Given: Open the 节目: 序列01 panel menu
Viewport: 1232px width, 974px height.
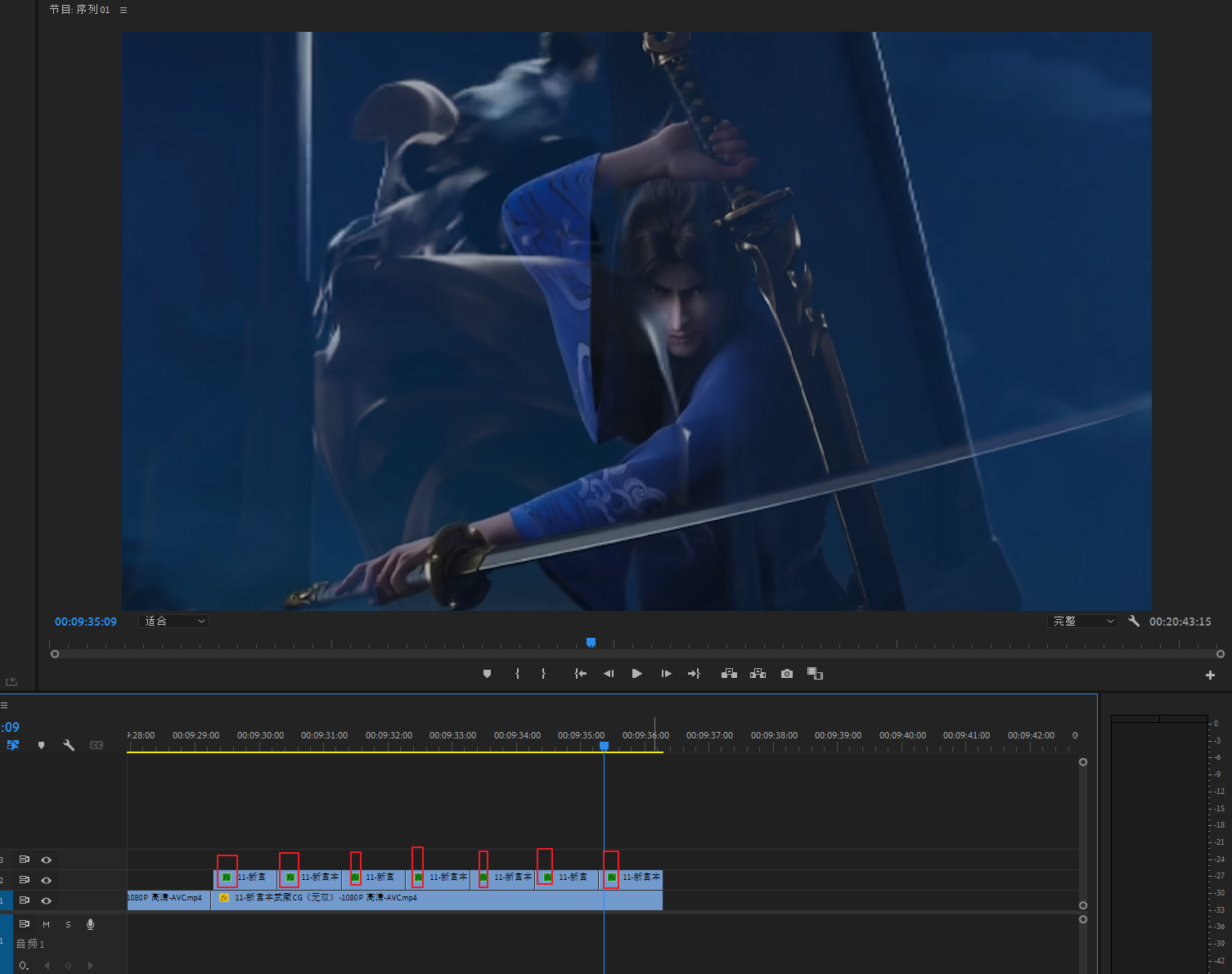Looking at the screenshot, I should point(124,10).
